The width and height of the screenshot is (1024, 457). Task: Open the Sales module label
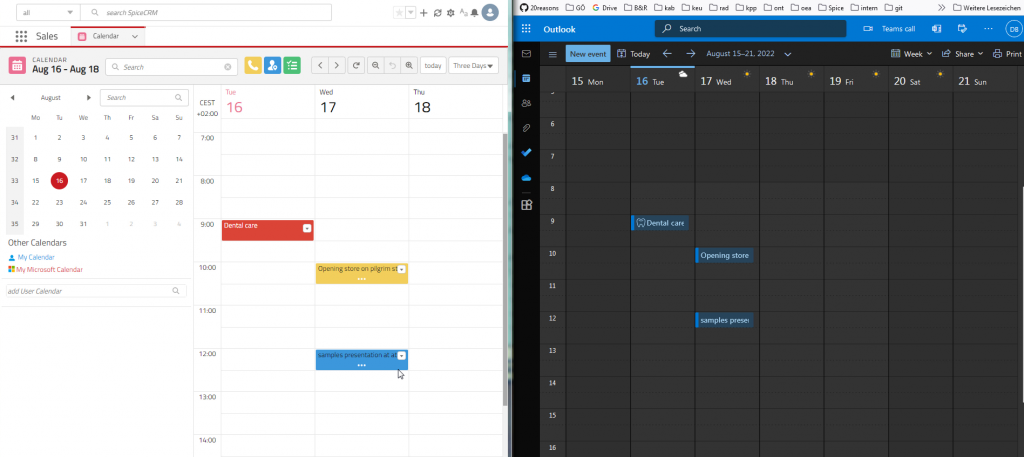pos(47,37)
